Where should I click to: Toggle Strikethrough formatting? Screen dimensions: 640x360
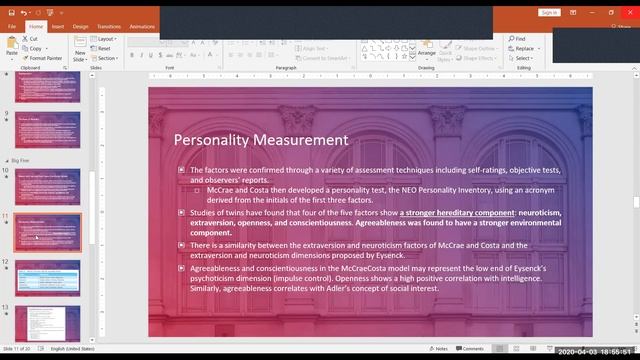tap(169, 55)
